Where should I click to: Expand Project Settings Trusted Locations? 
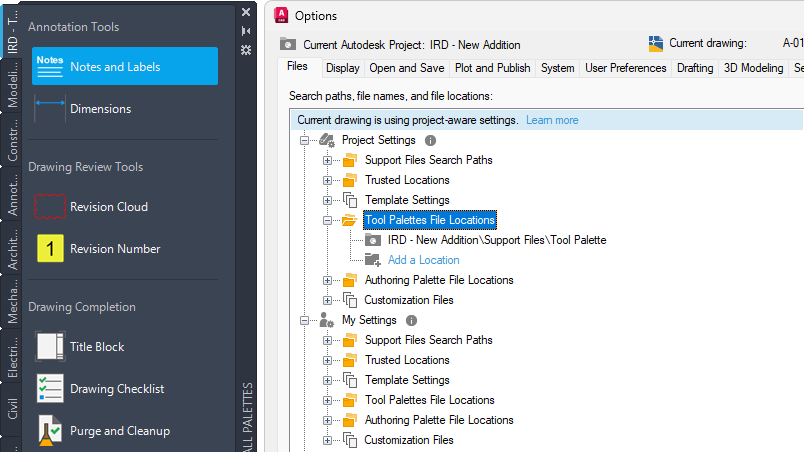(327, 180)
